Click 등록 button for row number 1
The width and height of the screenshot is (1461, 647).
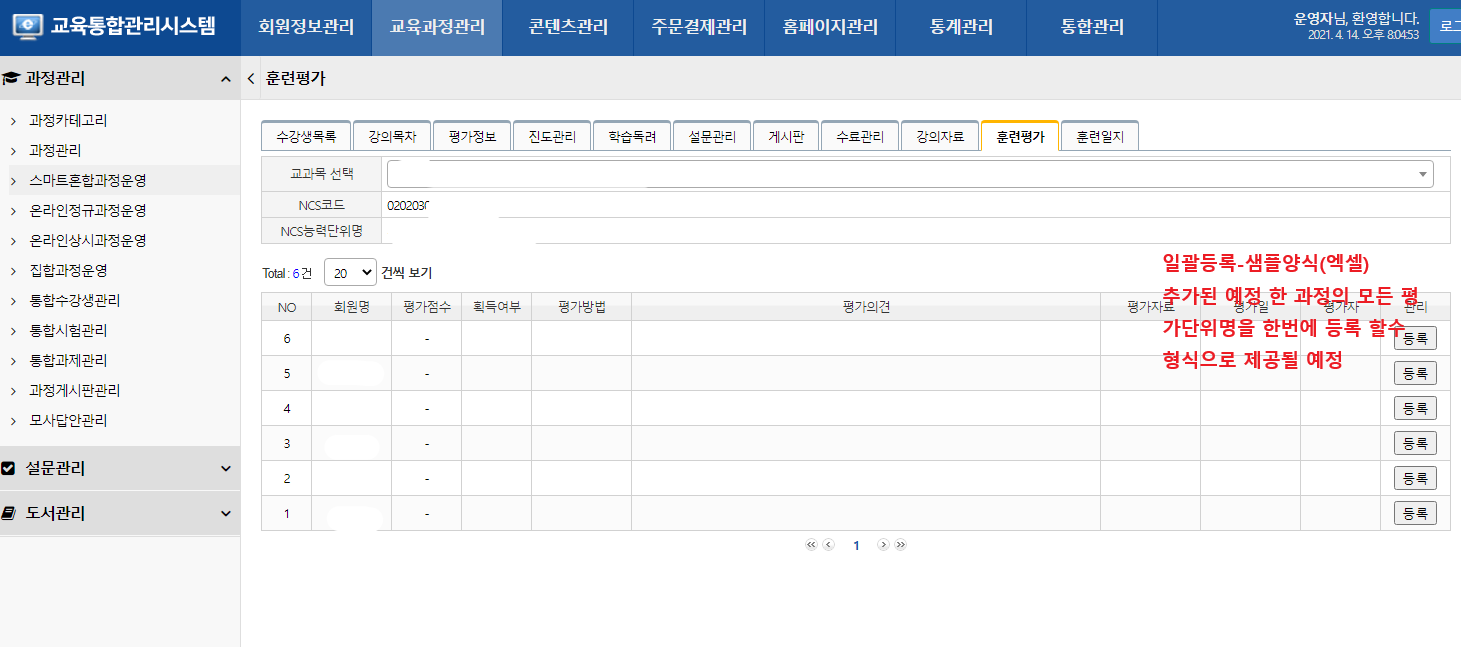pyautogui.click(x=1415, y=513)
